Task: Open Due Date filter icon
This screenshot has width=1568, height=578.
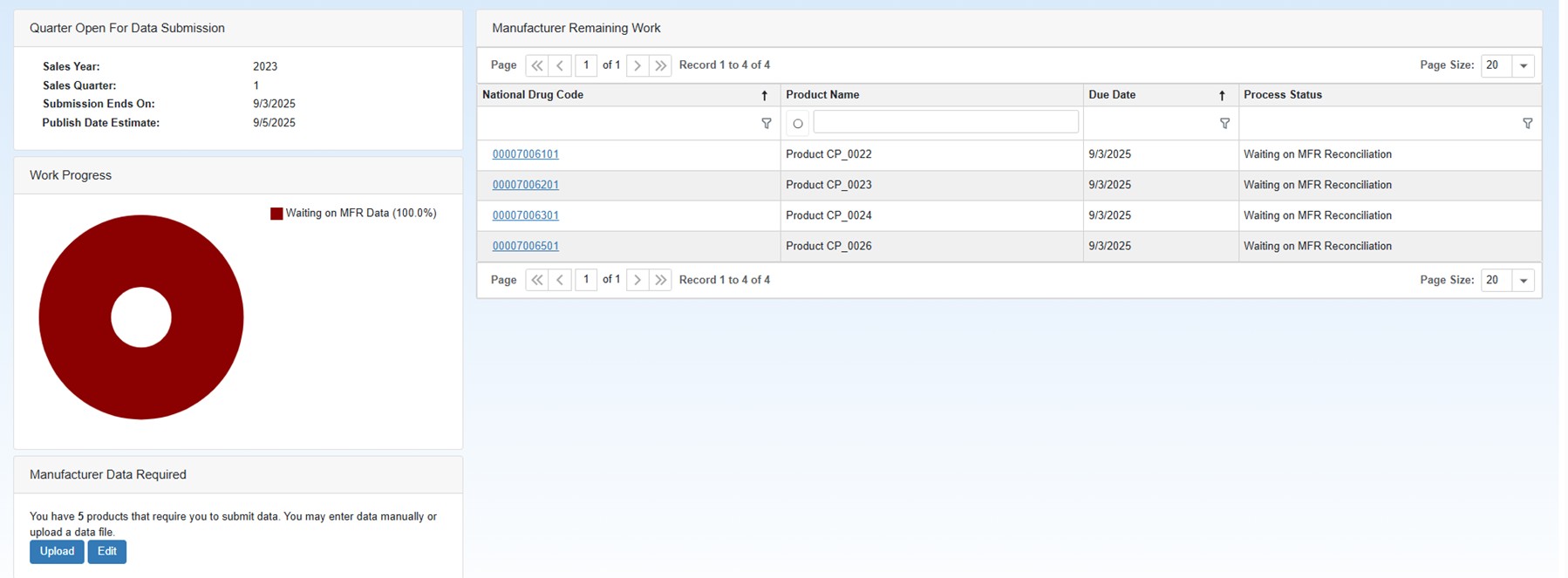Action: (x=1224, y=124)
